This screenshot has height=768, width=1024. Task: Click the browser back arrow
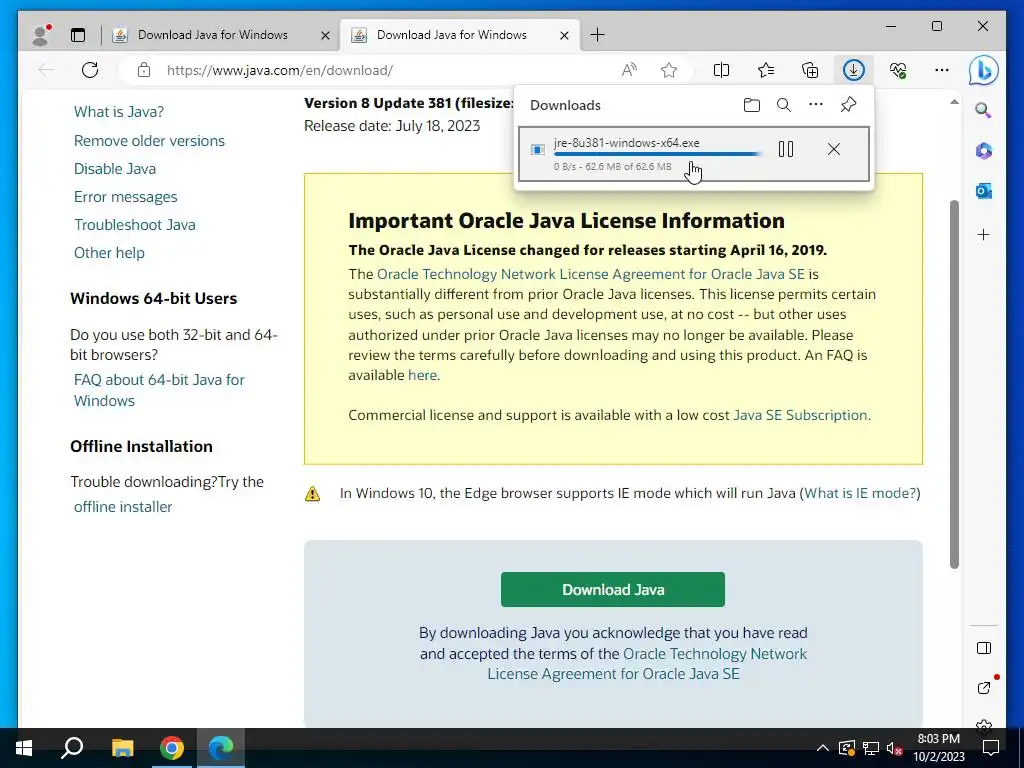tap(46, 70)
